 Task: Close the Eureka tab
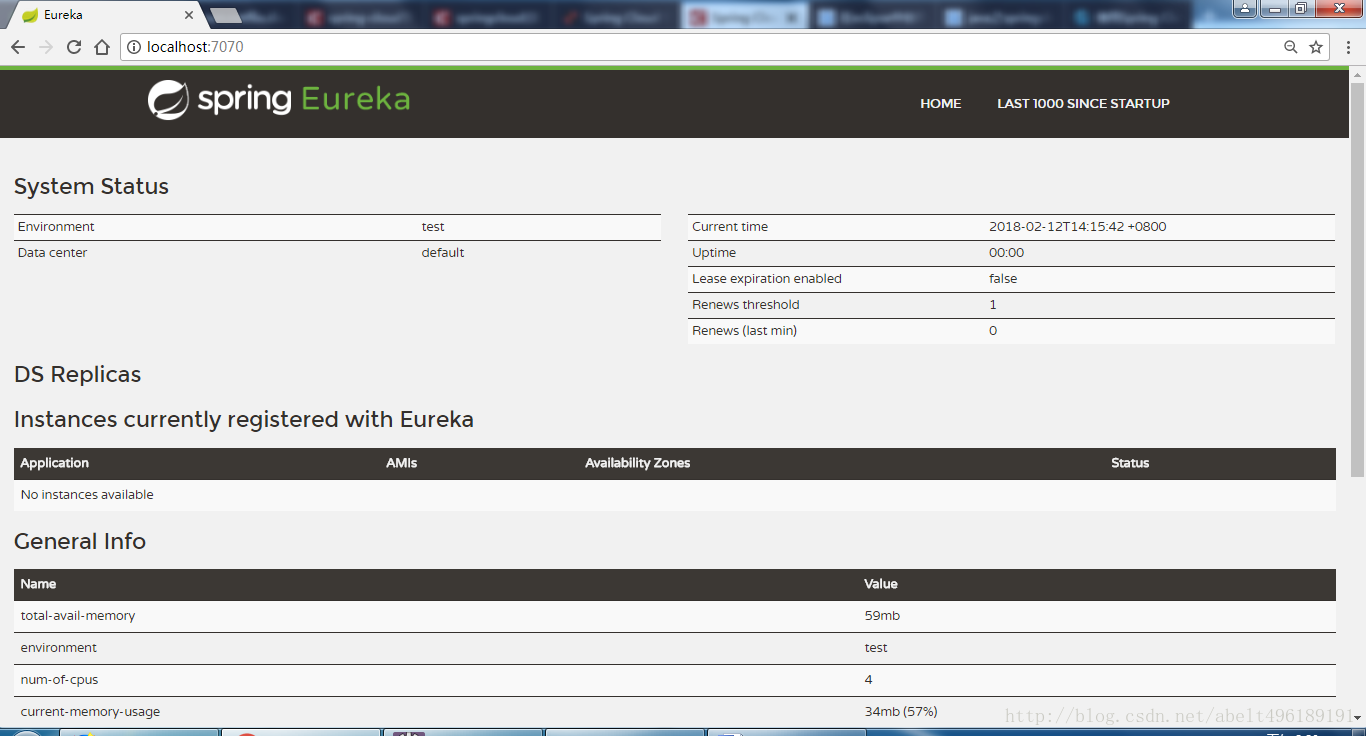coord(190,15)
